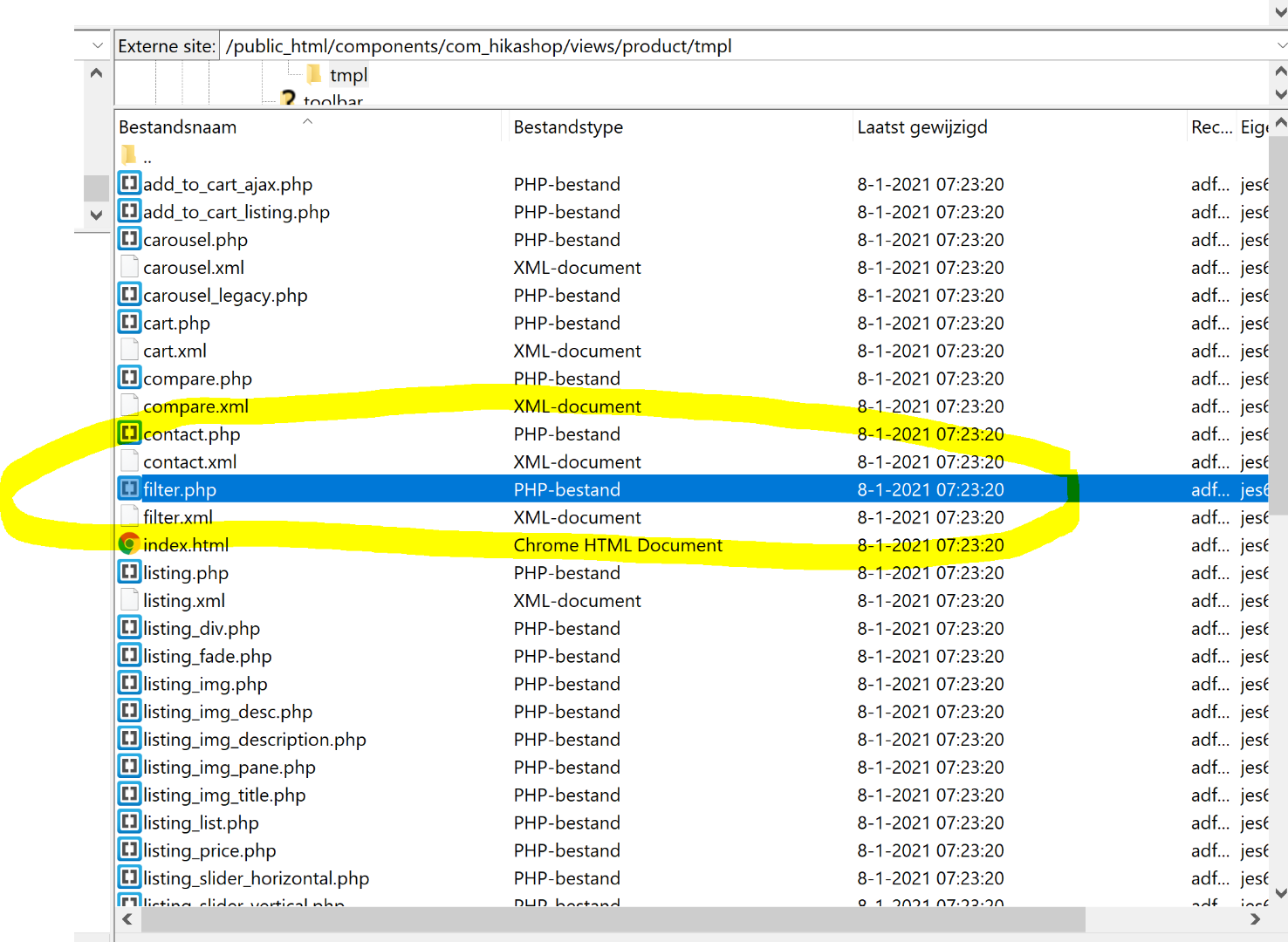Click the directory tree scroll-down arrow
This screenshot has width=1288, height=942.
tap(1280, 94)
